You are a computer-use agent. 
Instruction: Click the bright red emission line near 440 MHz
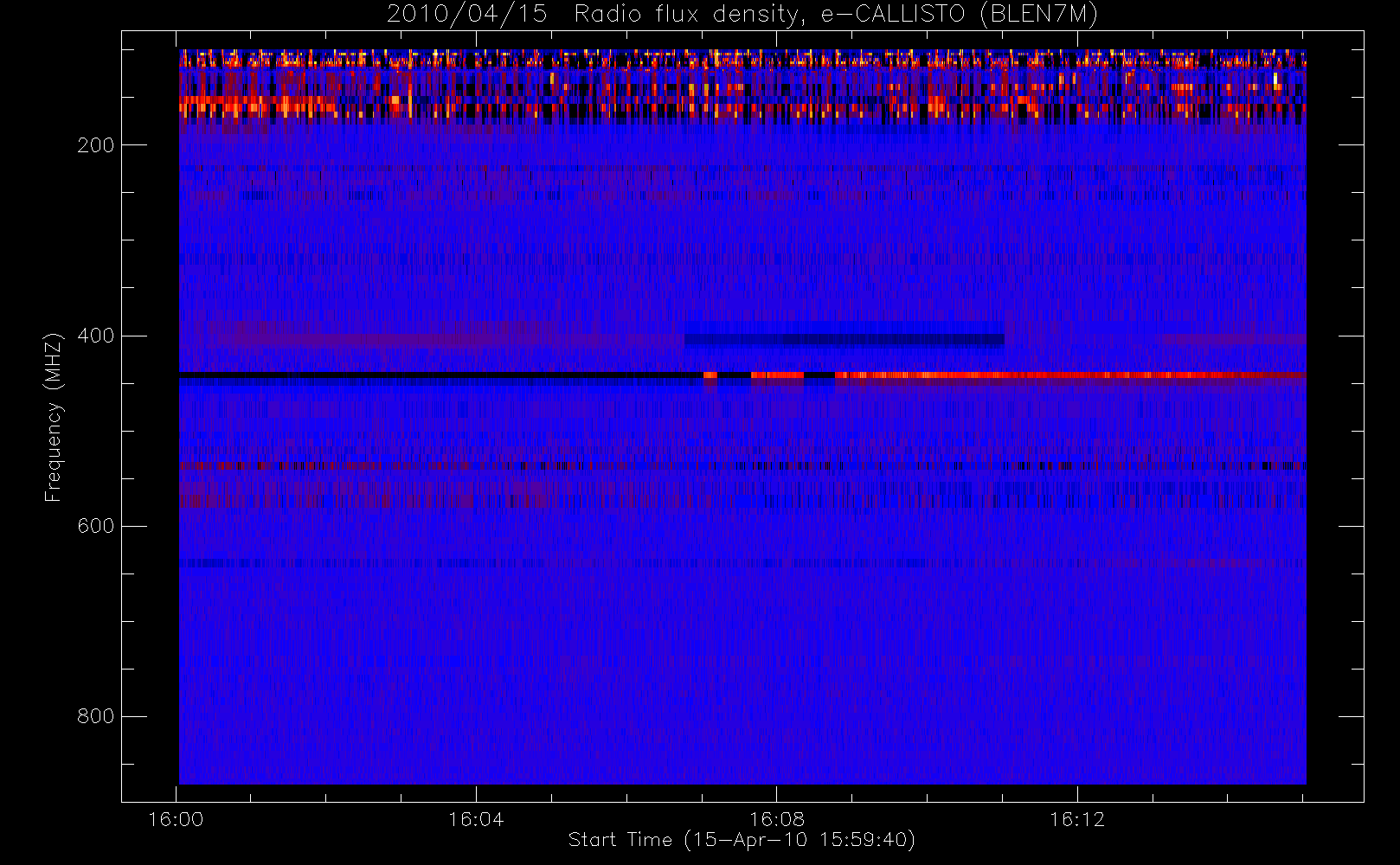click(1069, 375)
